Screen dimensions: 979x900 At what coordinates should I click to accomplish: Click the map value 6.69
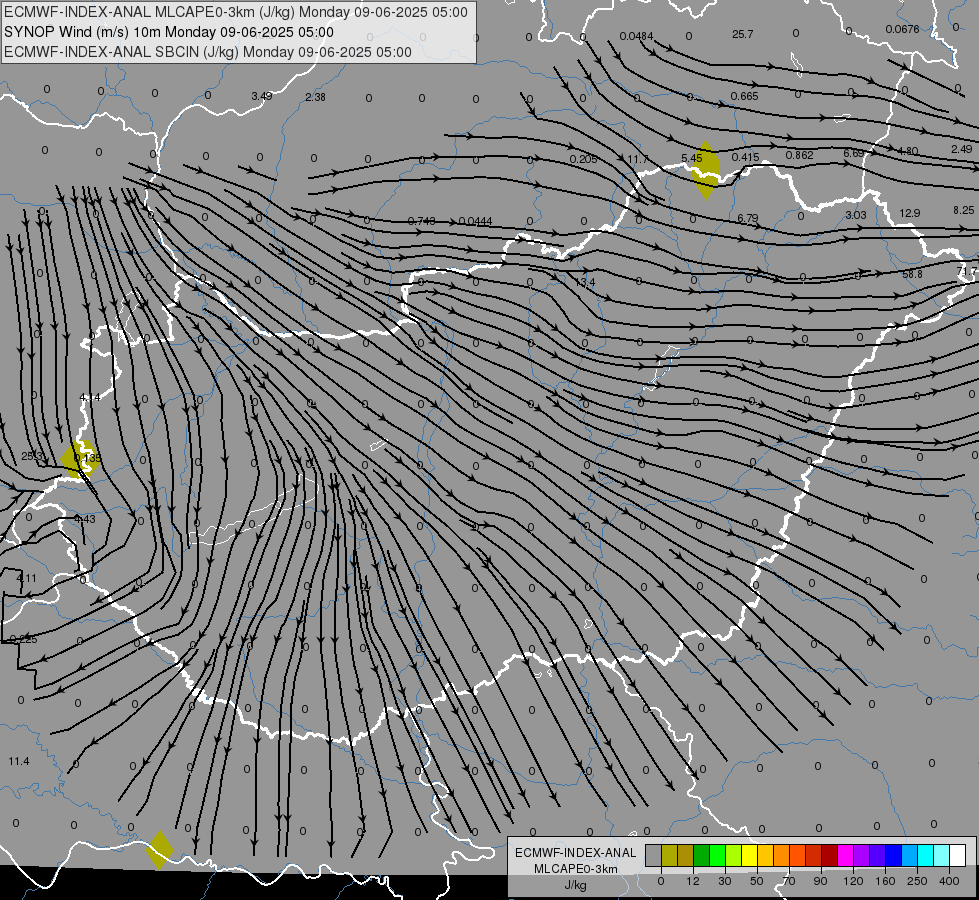coord(854,153)
